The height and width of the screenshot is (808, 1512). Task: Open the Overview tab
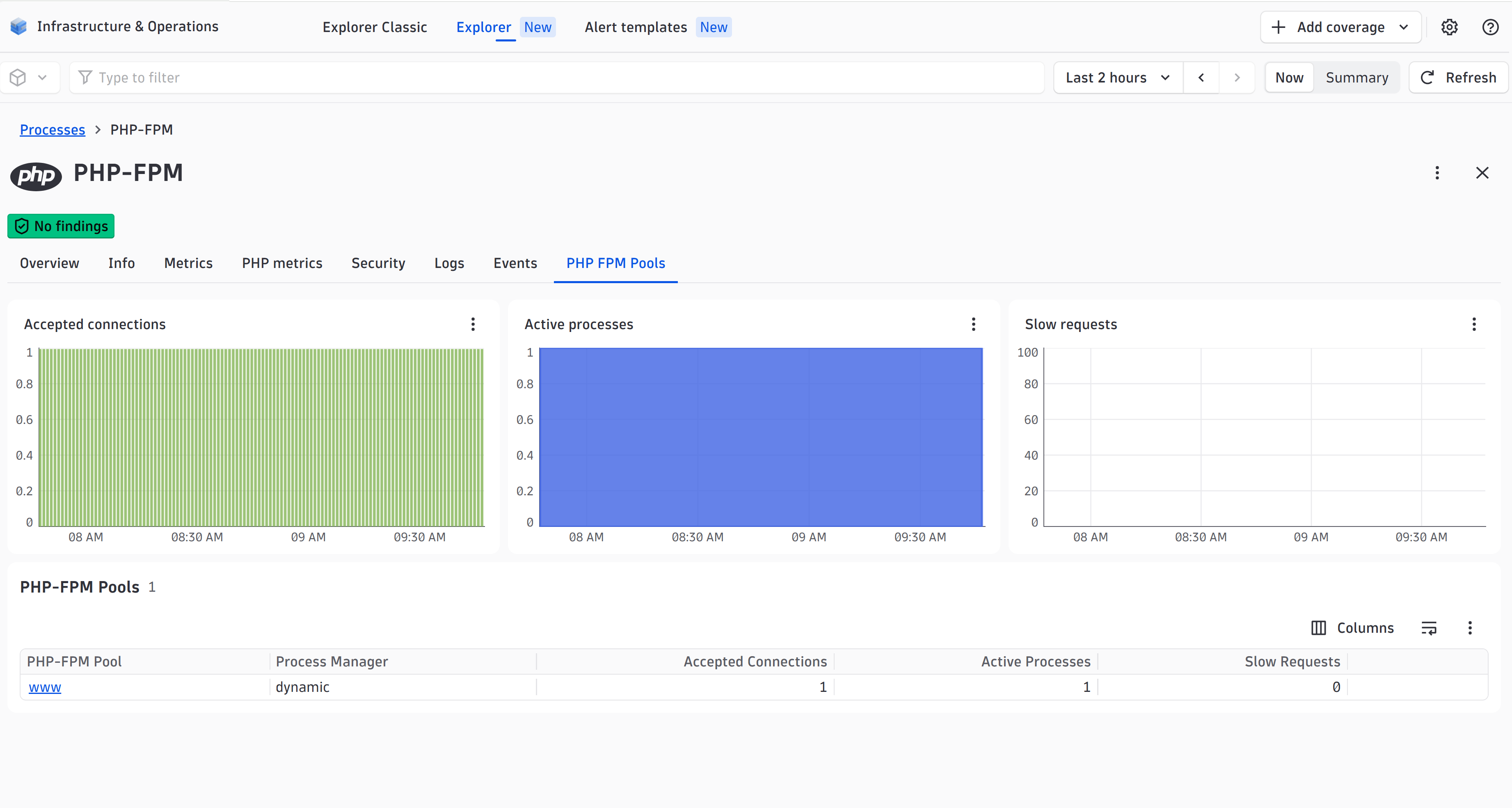pyautogui.click(x=49, y=263)
